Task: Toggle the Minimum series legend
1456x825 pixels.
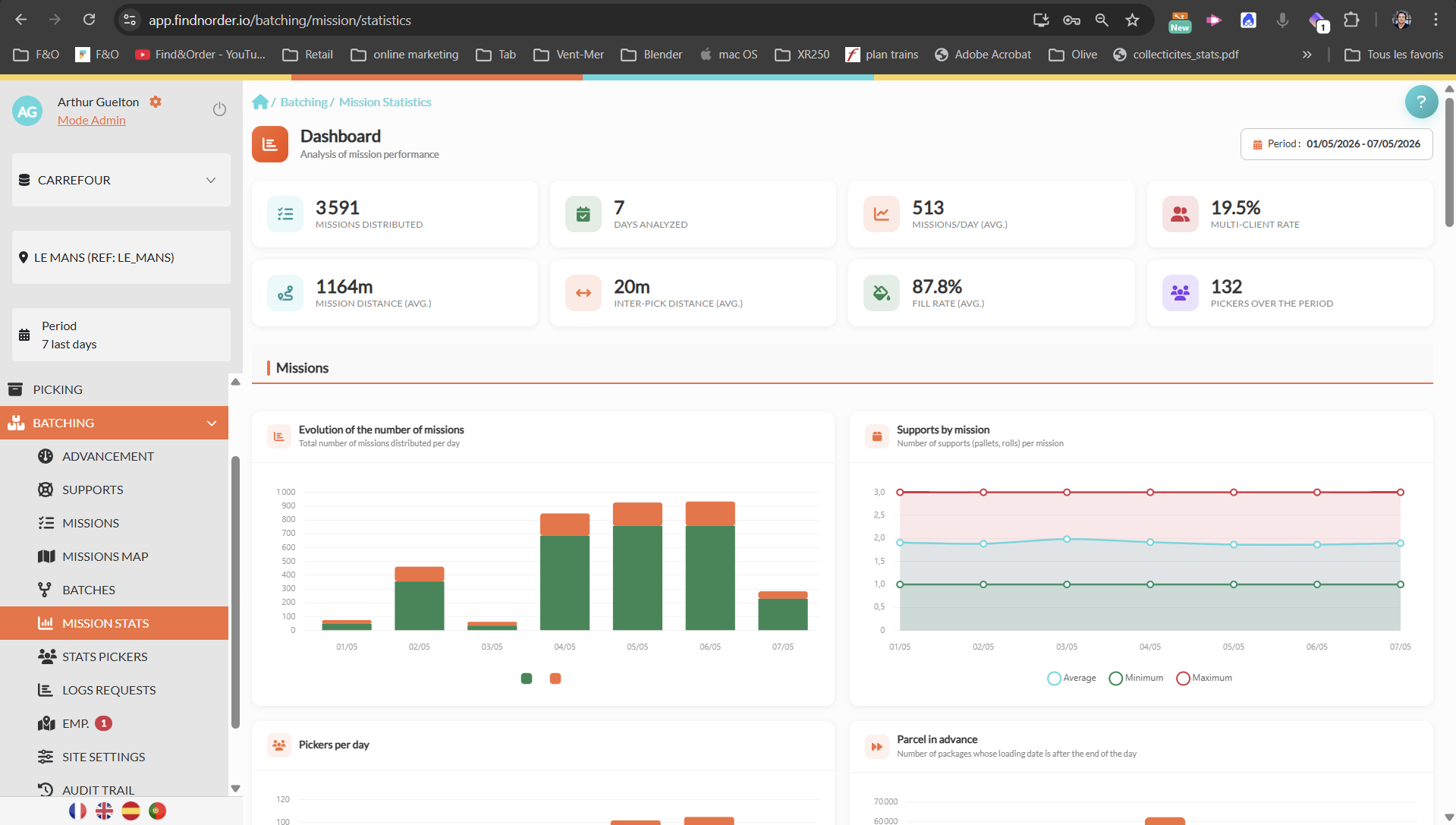Action: (x=1136, y=678)
